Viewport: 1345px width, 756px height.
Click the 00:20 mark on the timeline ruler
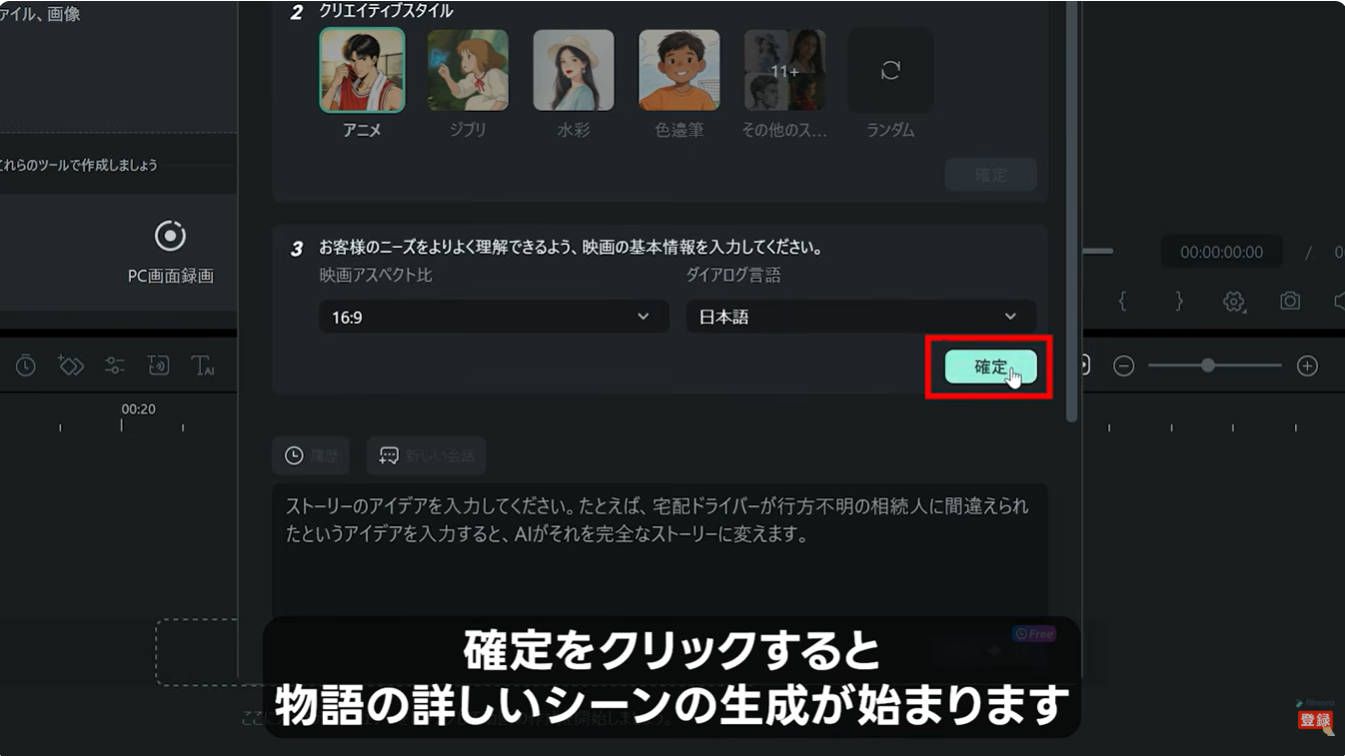[x=138, y=409]
